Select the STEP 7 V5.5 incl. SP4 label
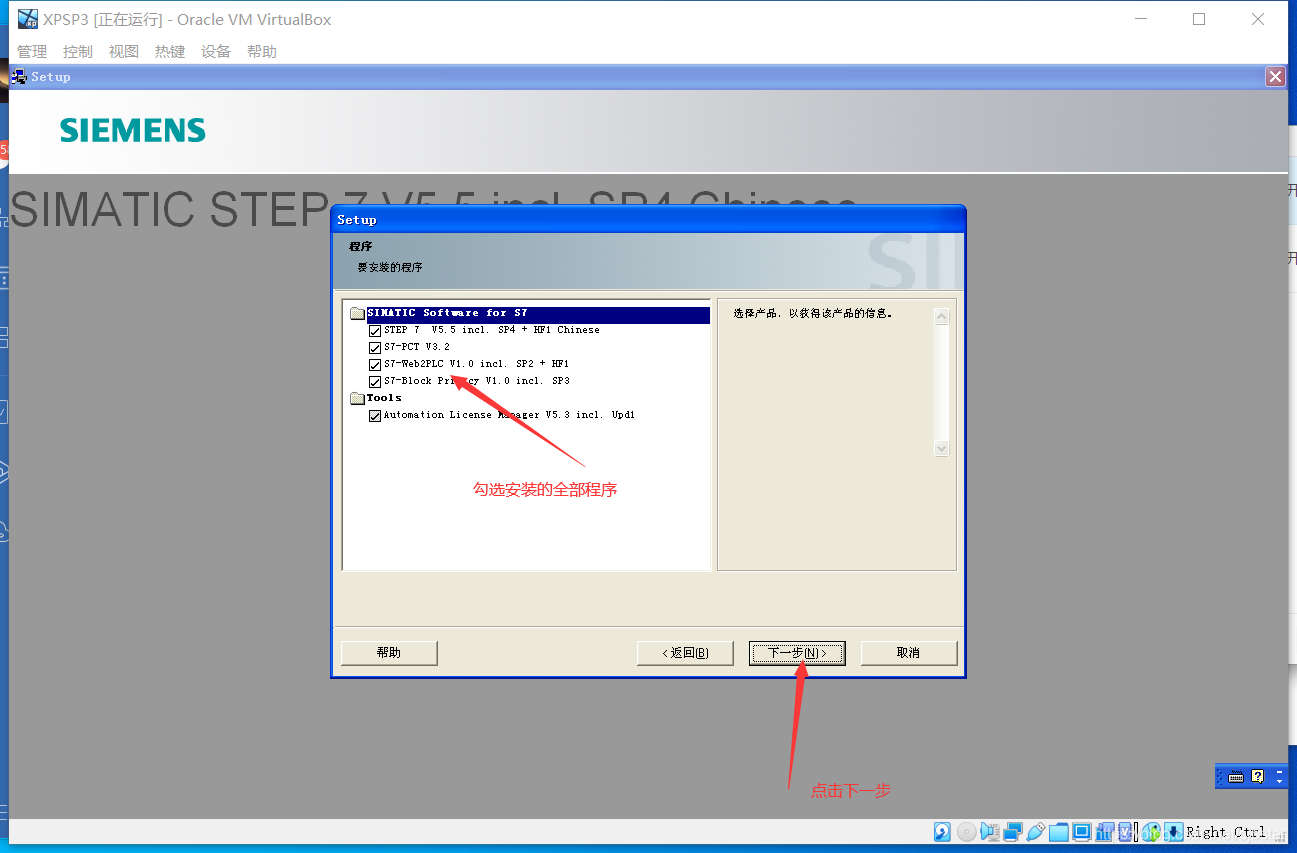1297x853 pixels. [x=492, y=330]
